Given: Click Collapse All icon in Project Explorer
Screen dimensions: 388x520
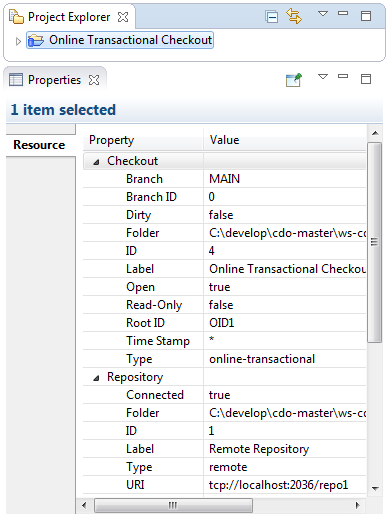Looking at the screenshot, I should click(x=271, y=16).
